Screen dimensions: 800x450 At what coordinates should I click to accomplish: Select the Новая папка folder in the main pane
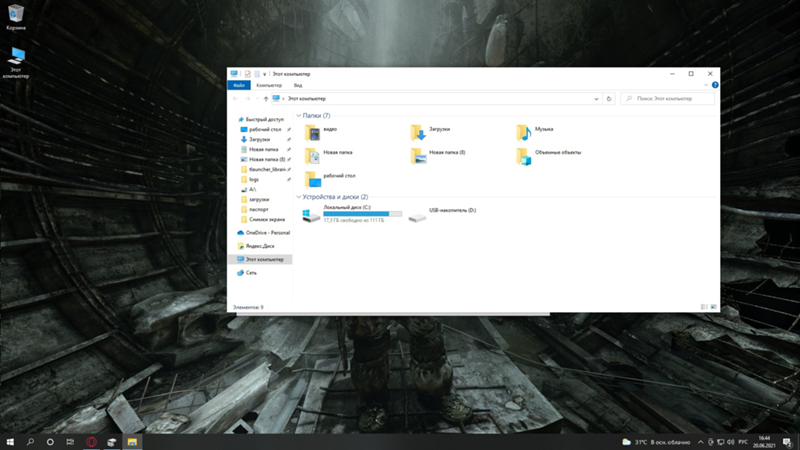329,156
